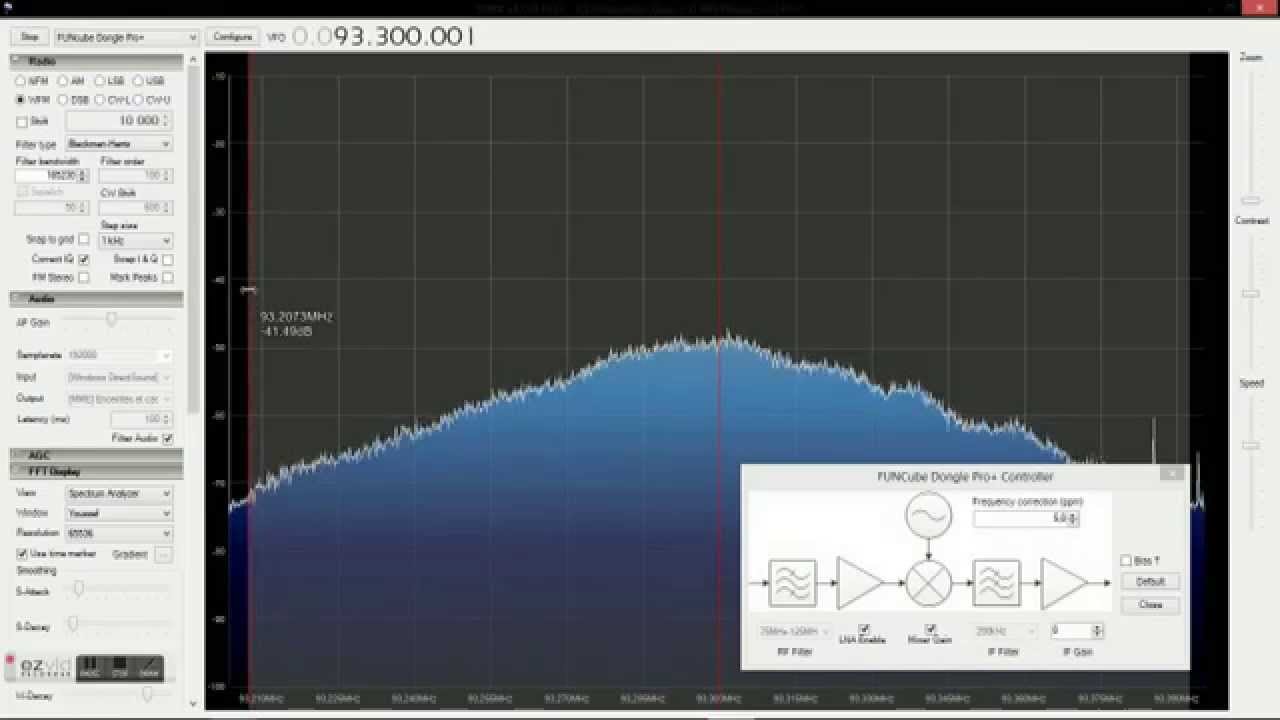
Task: Click the Shift value field showing 10 000
Action: click(x=118, y=121)
